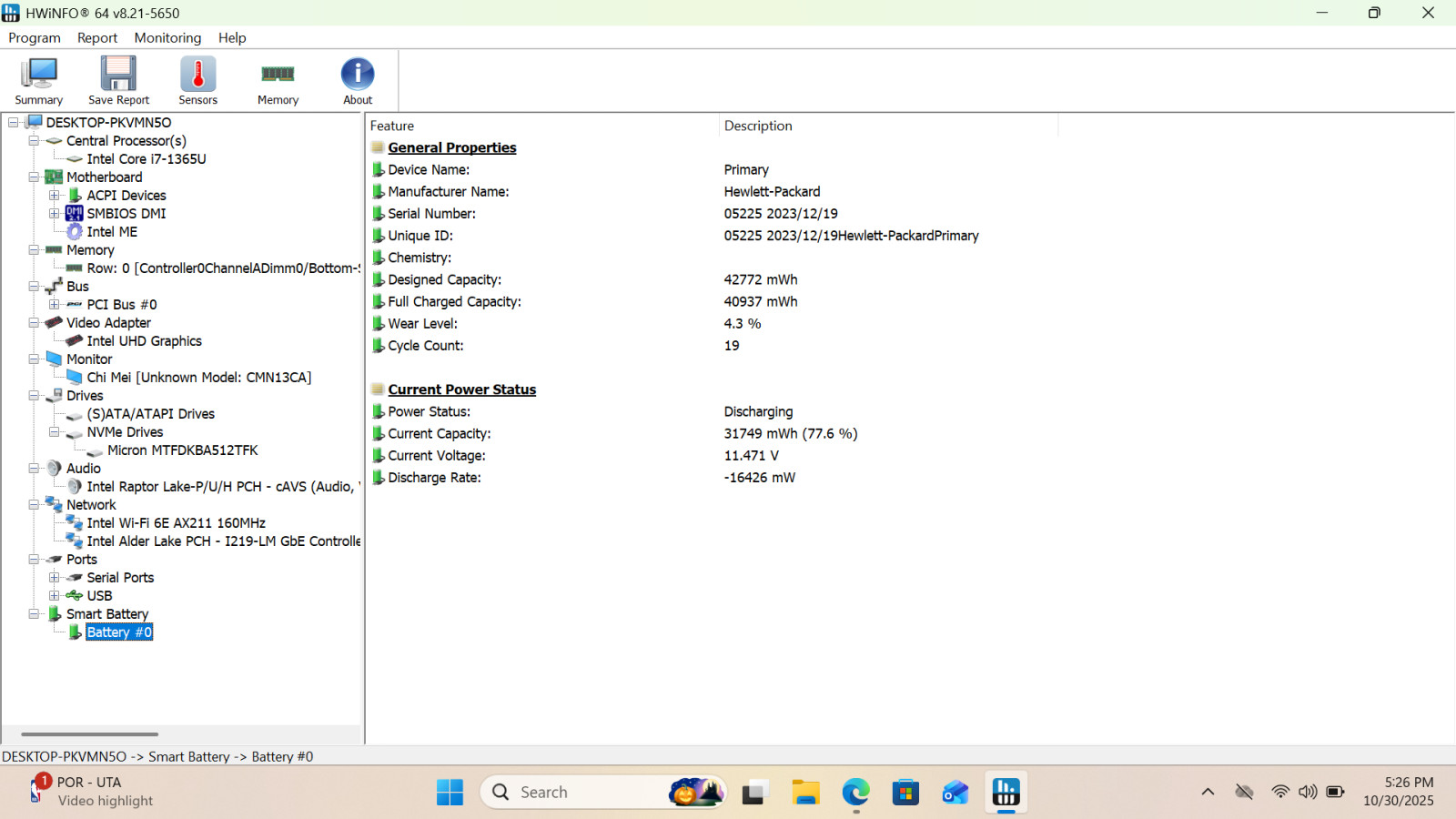Image resolution: width=1456 pixels, height=819 pixels.
Task: Click the Manufacturer Name value Hewlett-Packard
Action: click(x=773, y=192)
